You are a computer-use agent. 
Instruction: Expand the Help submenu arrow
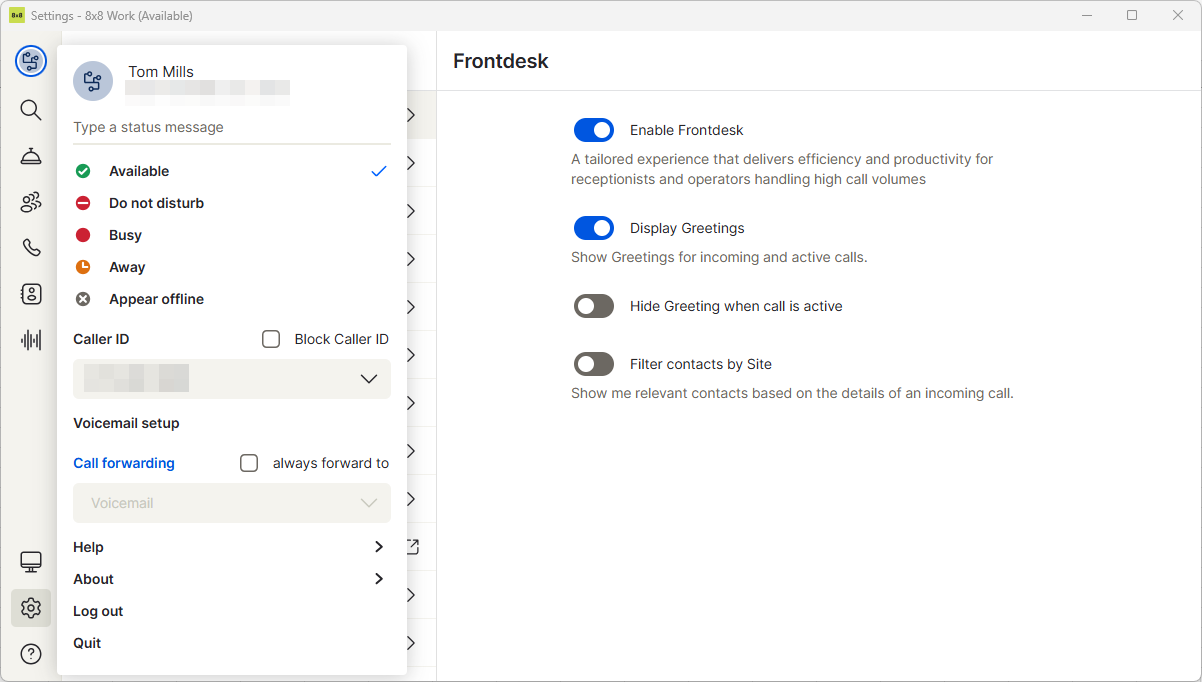point(378,547)
